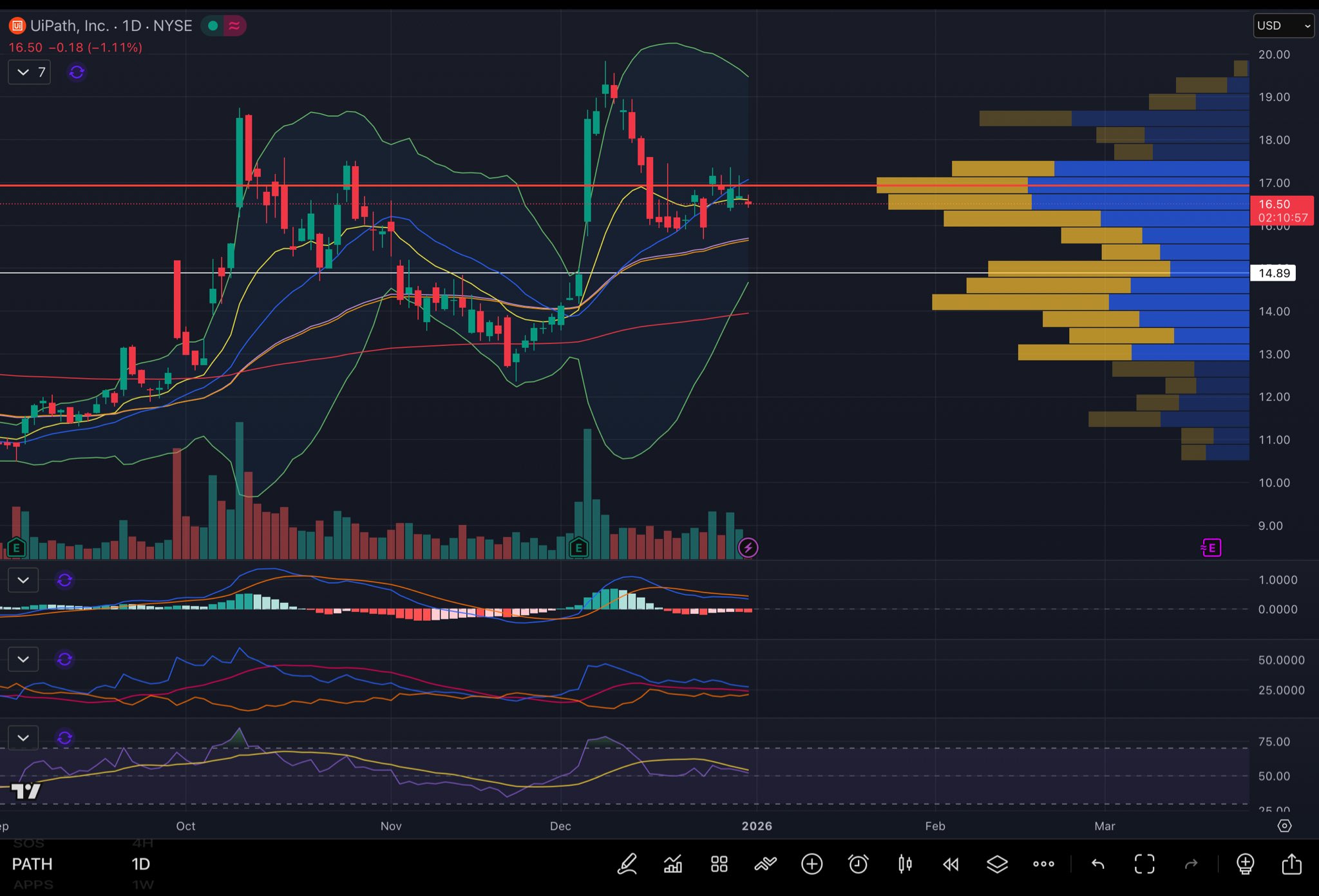Screen dimensions: 1319x896
Task: Change the 1D timeframe selector
Action: [x=140, y=864]
